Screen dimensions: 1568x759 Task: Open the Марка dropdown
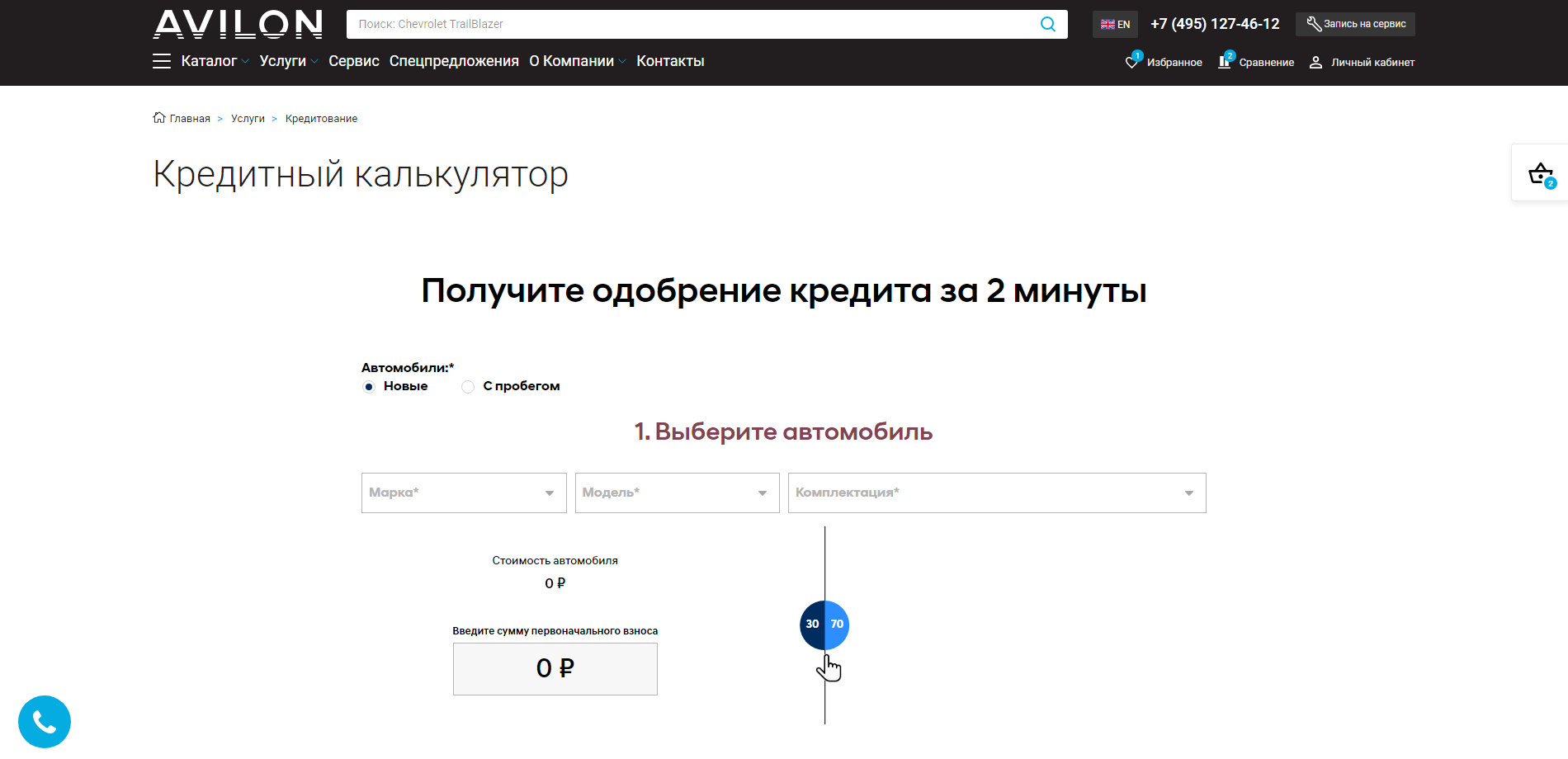point(464,493)
